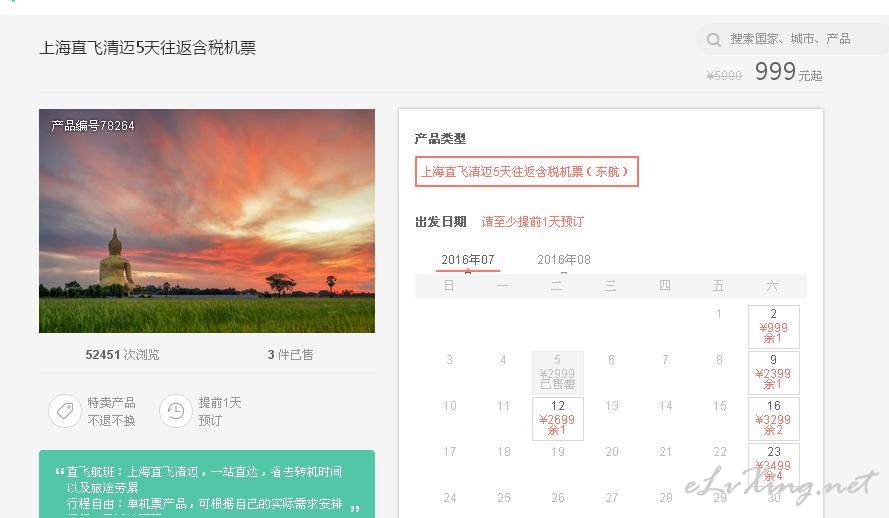Click the 52451 次浏览 view count
Screen dimensions: 889x518
click(122, 355)
